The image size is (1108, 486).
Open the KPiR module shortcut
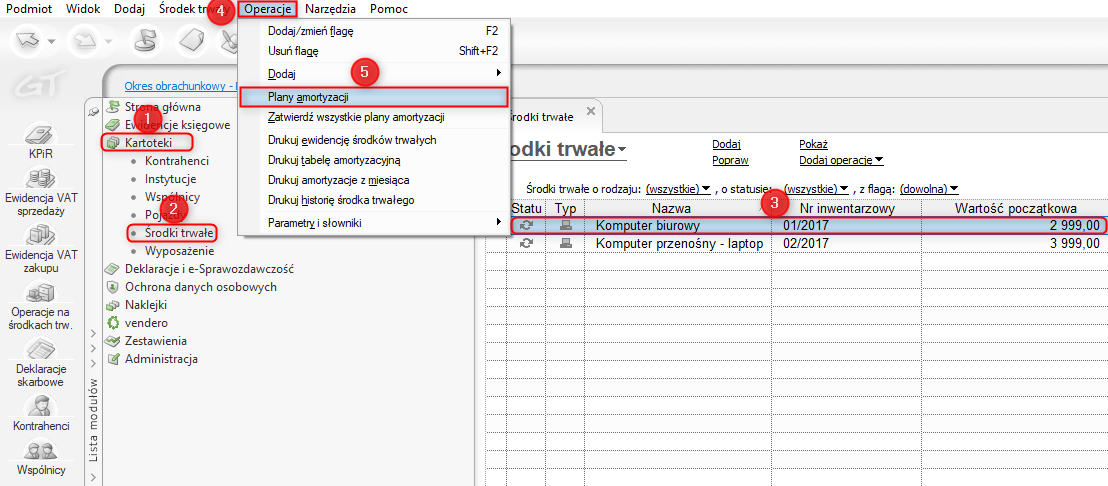(x=41, y=141)
